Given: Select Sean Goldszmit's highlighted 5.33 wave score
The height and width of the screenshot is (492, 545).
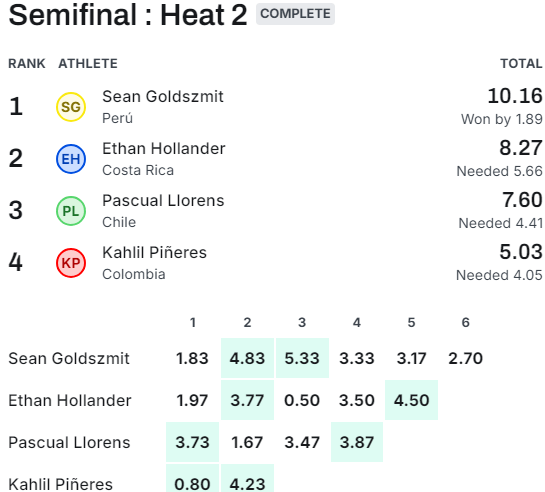Looking at the screenshot, I should point(302,358).
